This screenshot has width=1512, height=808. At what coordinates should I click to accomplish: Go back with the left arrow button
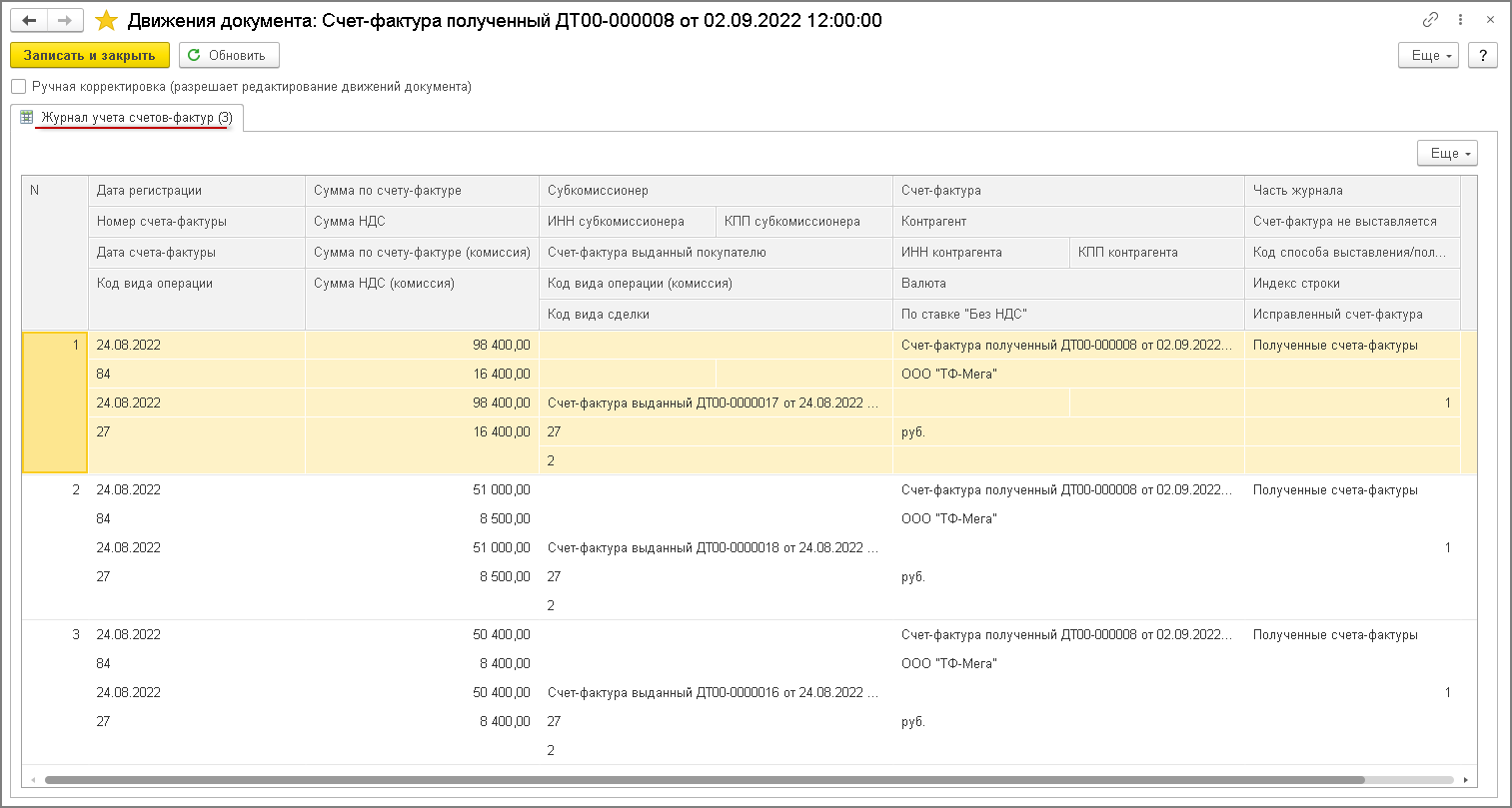click(29, 20)
